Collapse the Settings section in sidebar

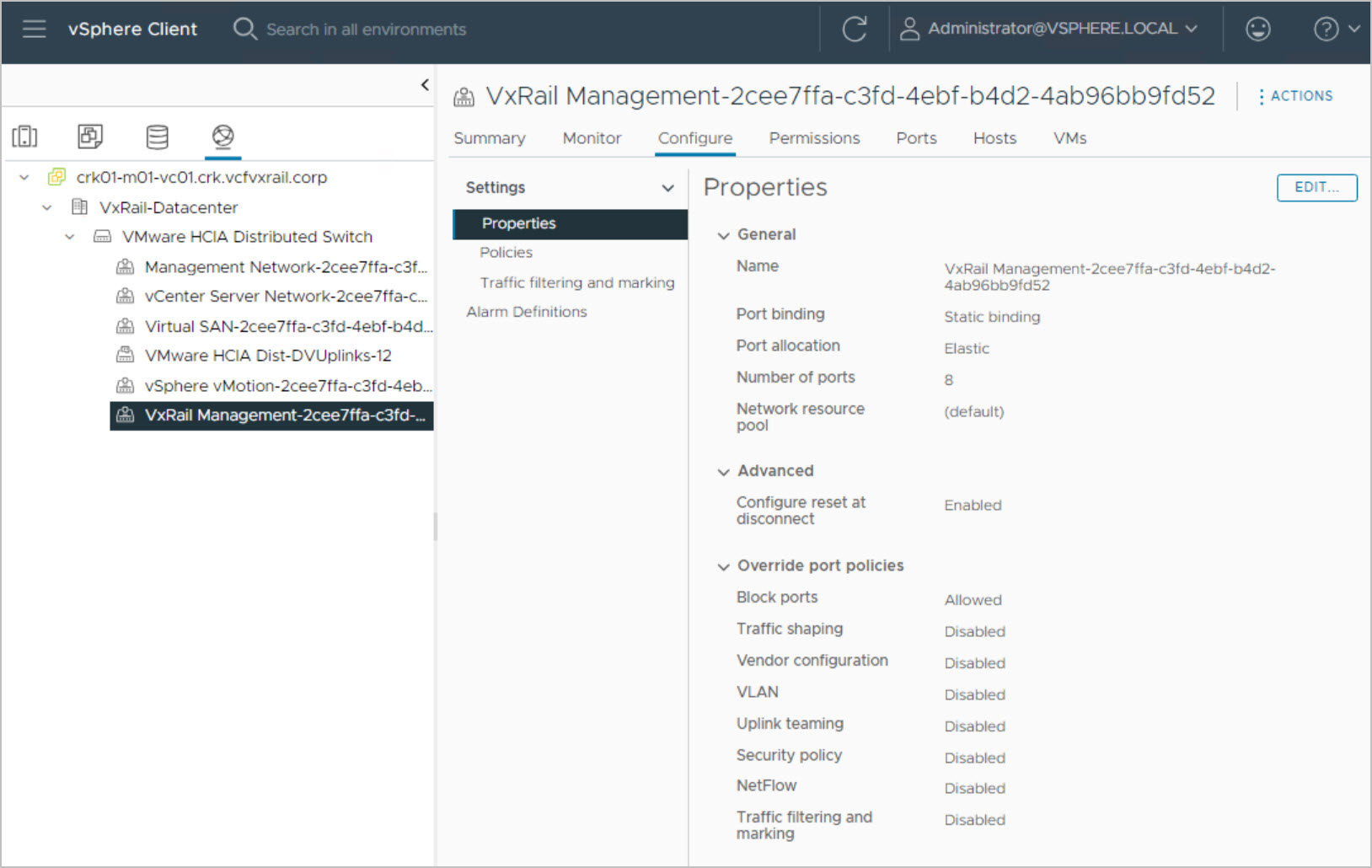coord(667,188)
